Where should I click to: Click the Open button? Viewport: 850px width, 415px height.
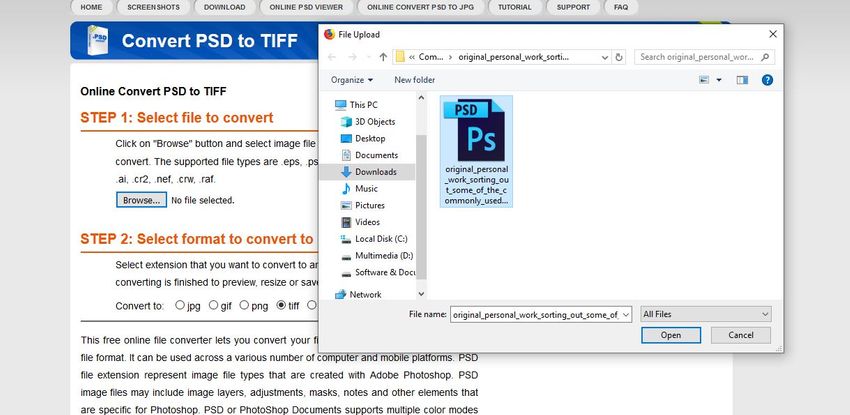coord(670,335)
